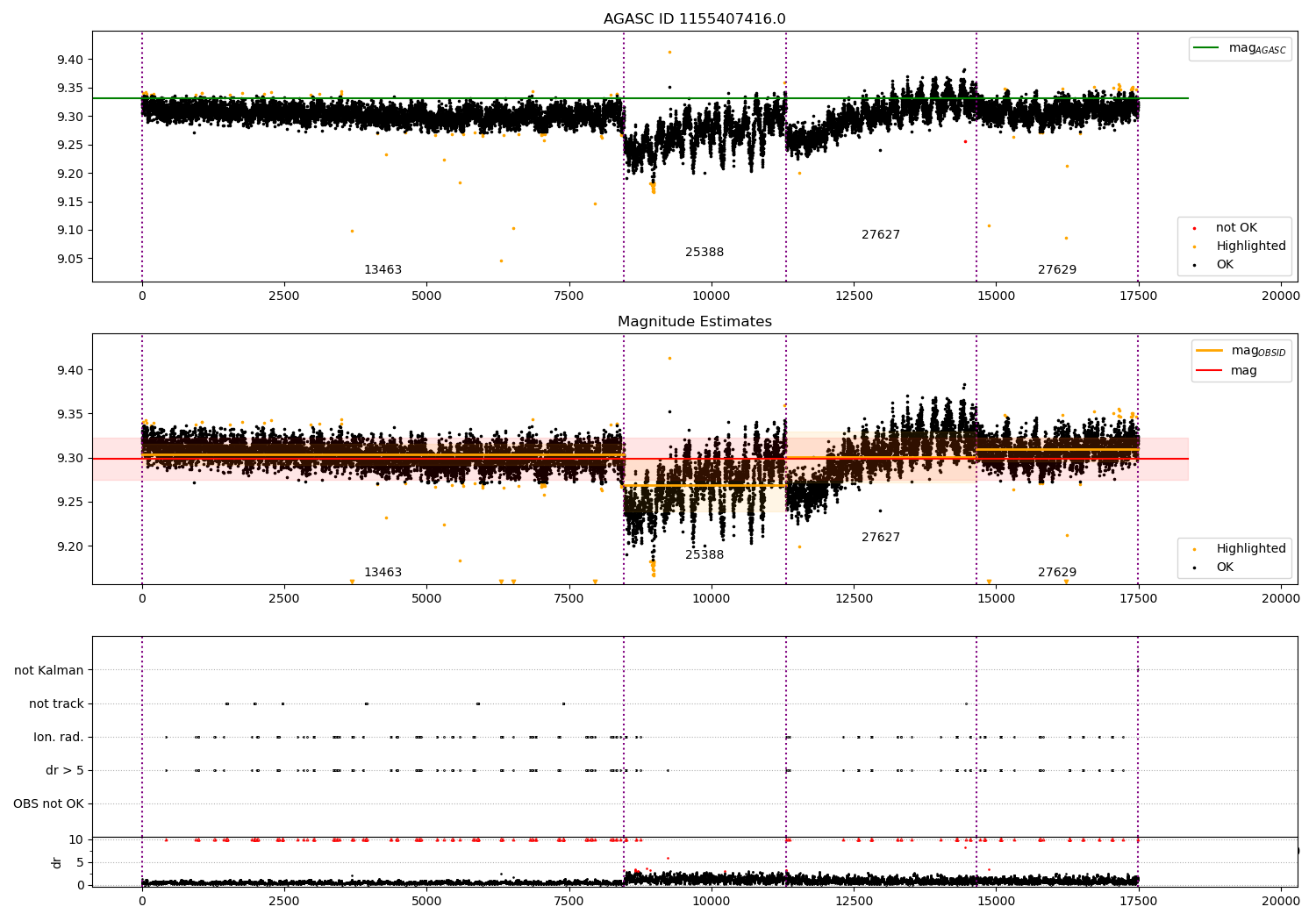
Task: Click x-tick 20000 in top plot
Action: [1280, 296]
